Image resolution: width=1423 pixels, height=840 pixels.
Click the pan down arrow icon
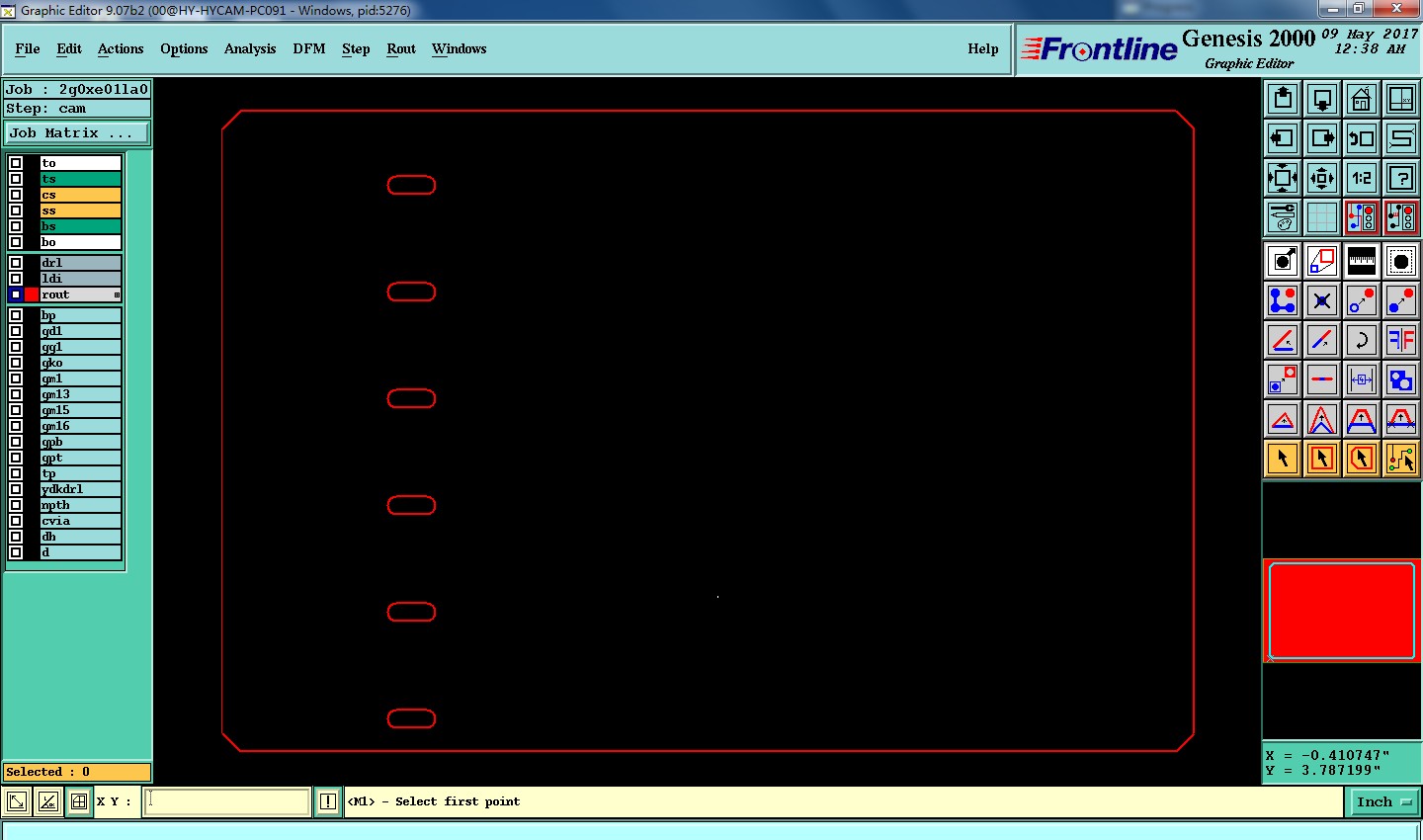[x=1322, y=99]
